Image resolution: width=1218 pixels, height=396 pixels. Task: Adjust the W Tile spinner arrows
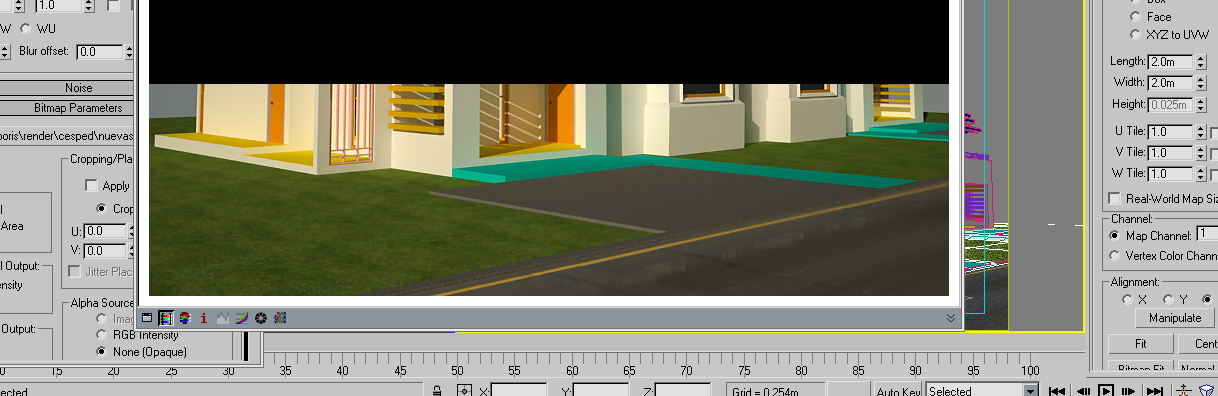(x=1201, y=174)
